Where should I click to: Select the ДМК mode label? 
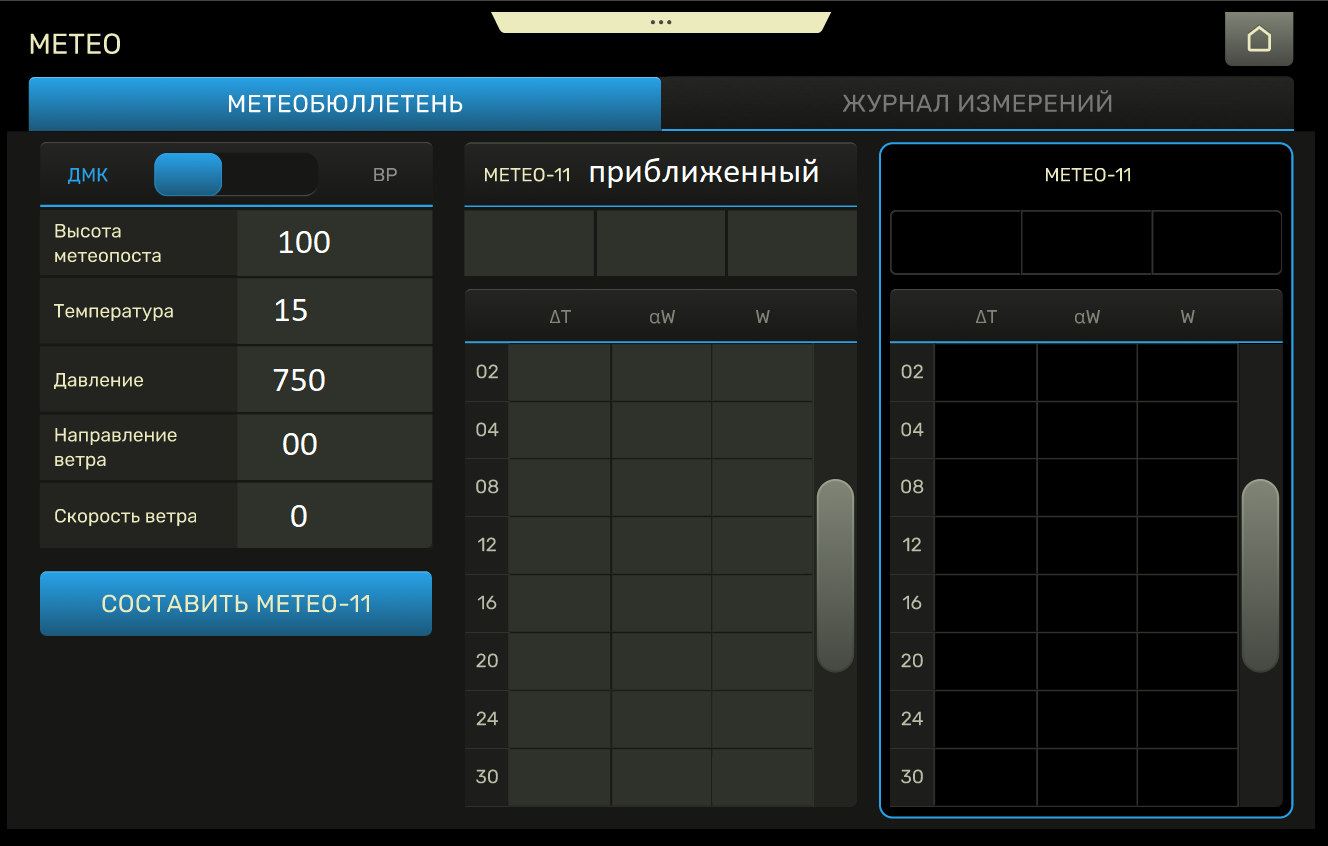(88, 175)
